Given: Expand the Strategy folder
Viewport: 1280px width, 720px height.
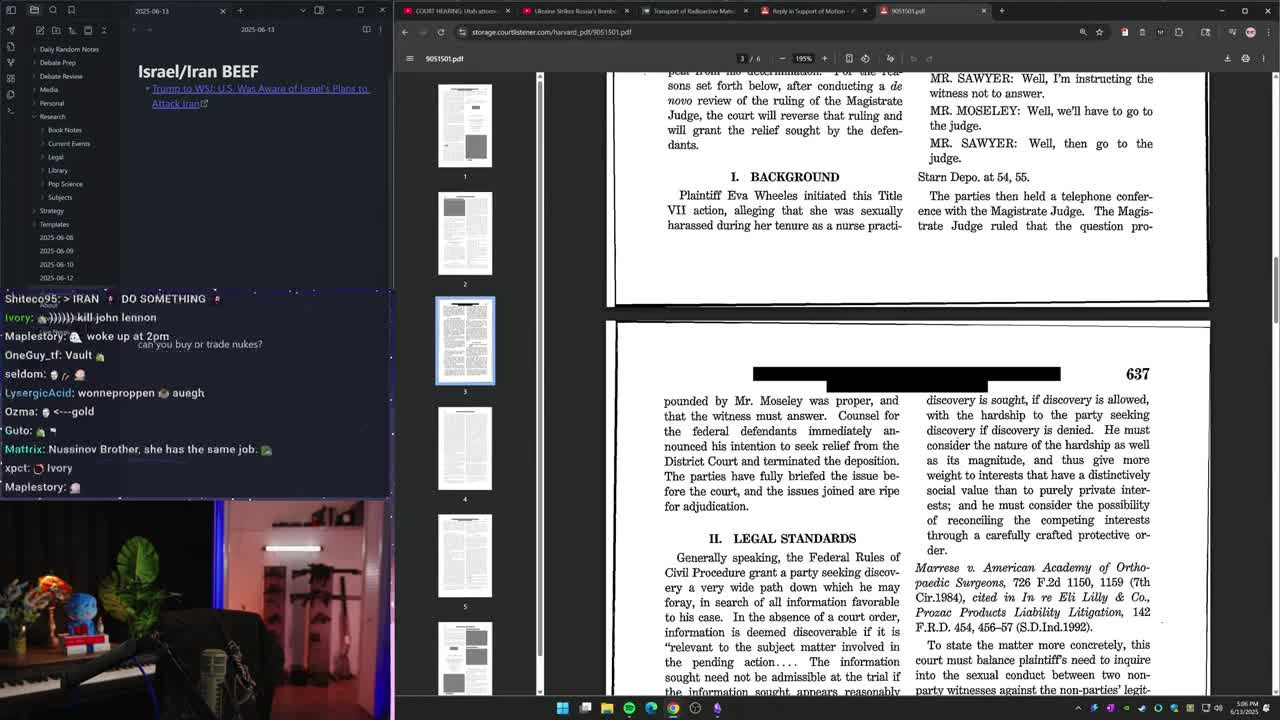Looking at the screenshot, I should pyautogui.click(x=51, y=210).
